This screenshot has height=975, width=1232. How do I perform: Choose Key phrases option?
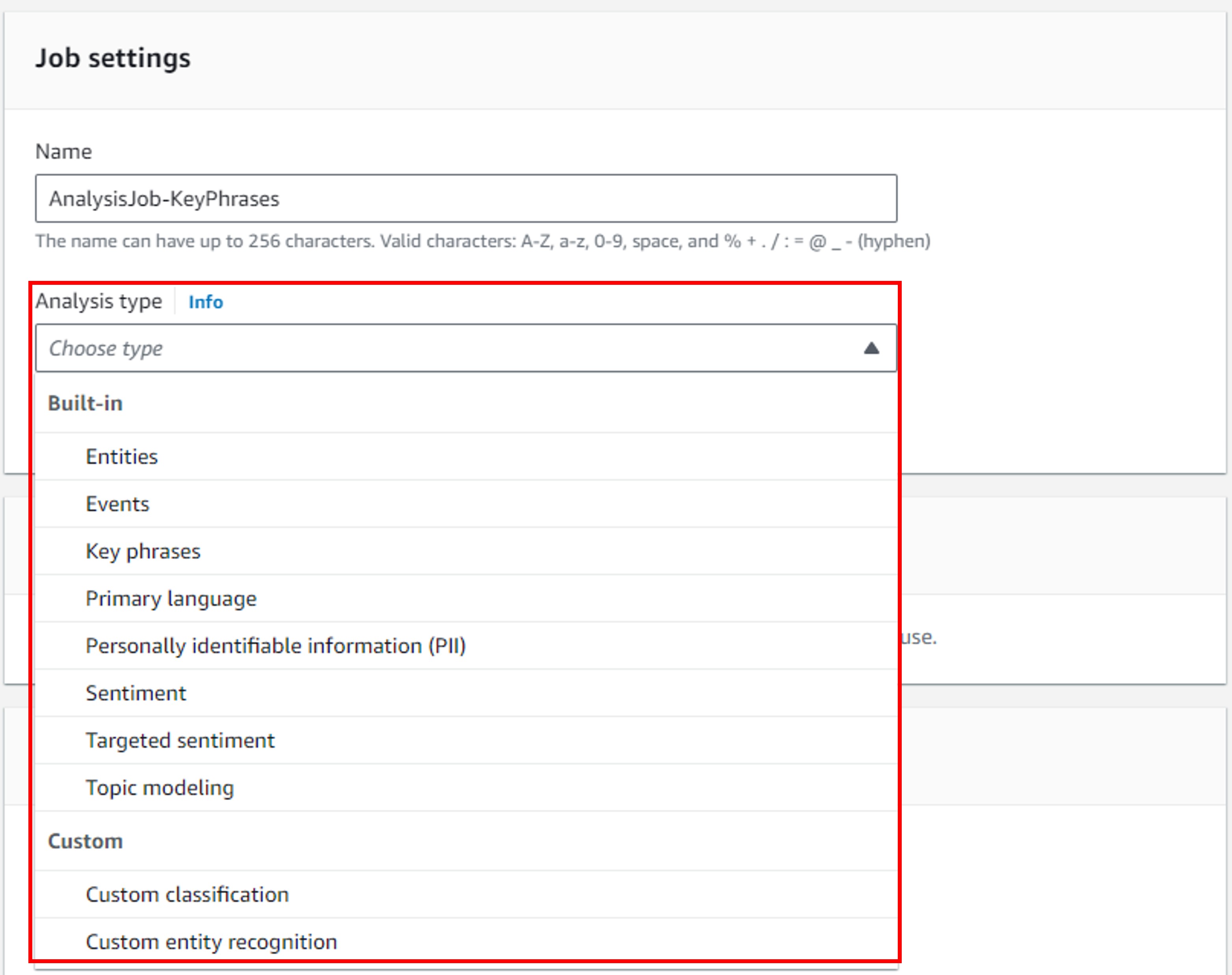143,552
